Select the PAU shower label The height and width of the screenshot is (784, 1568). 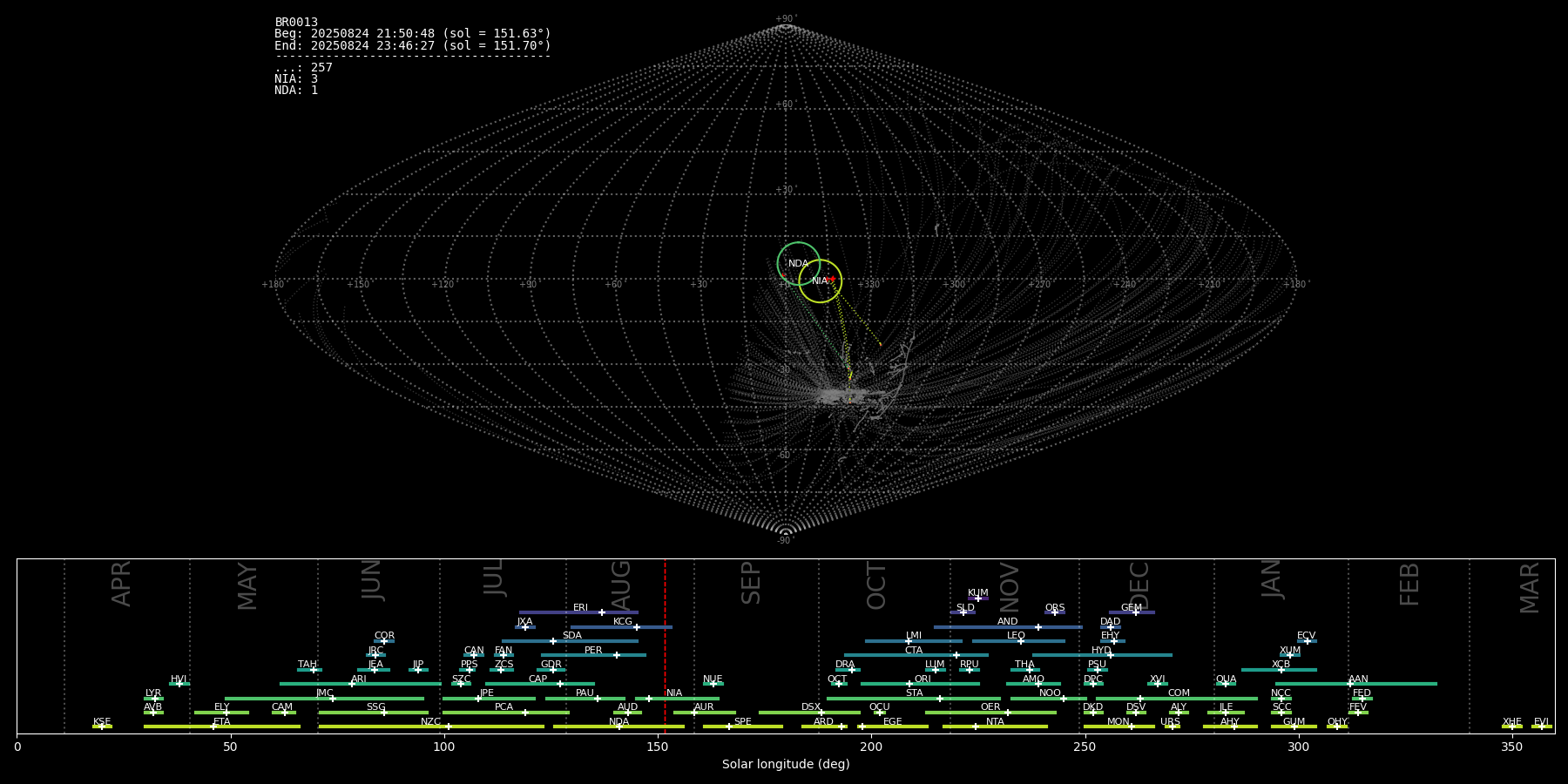[585, 693]
